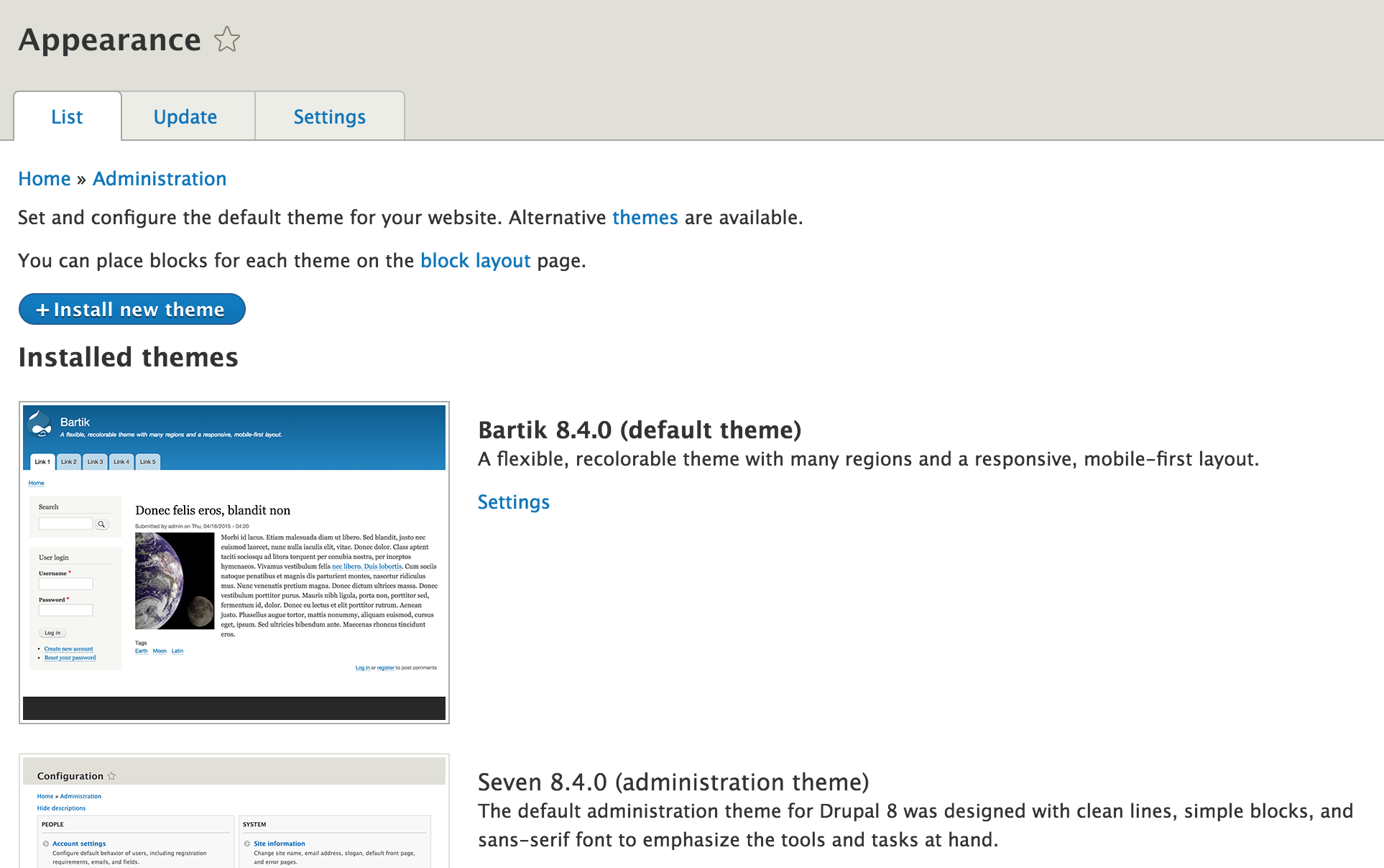Select the List tab
Screen dimensions: 1384x868
[67, 116]
